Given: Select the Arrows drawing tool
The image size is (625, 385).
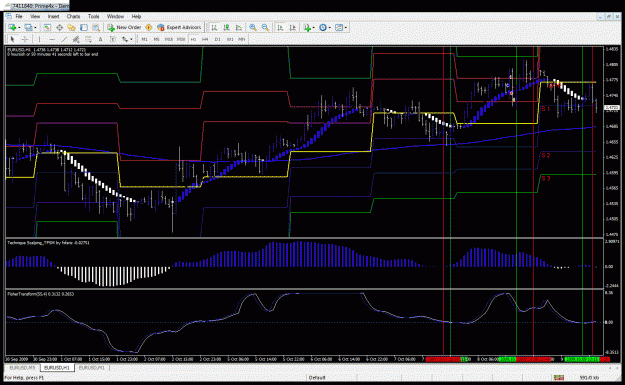Looking at the screenshot, I should click(125, 39).
